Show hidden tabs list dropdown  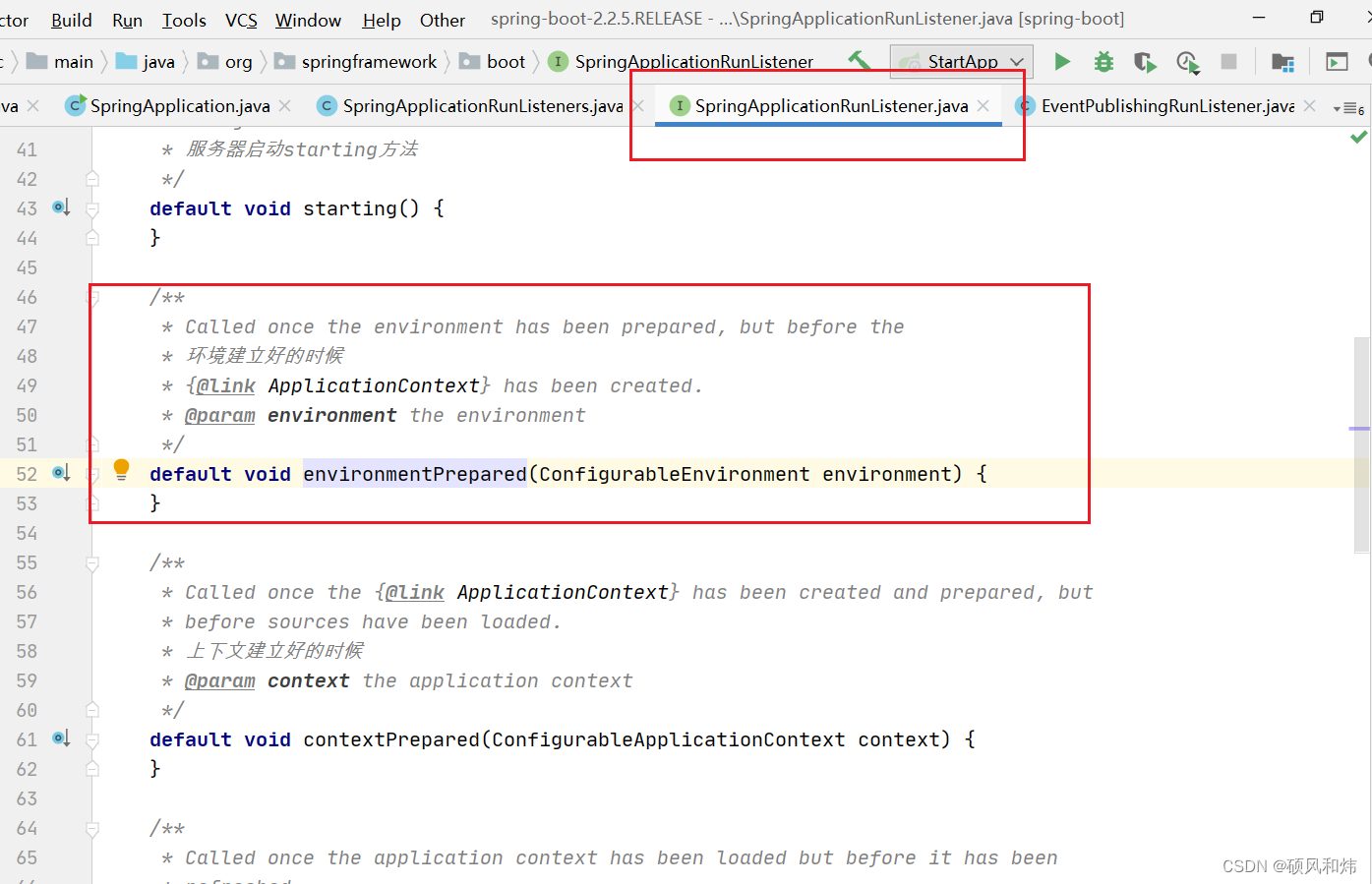click(1348, 107)
